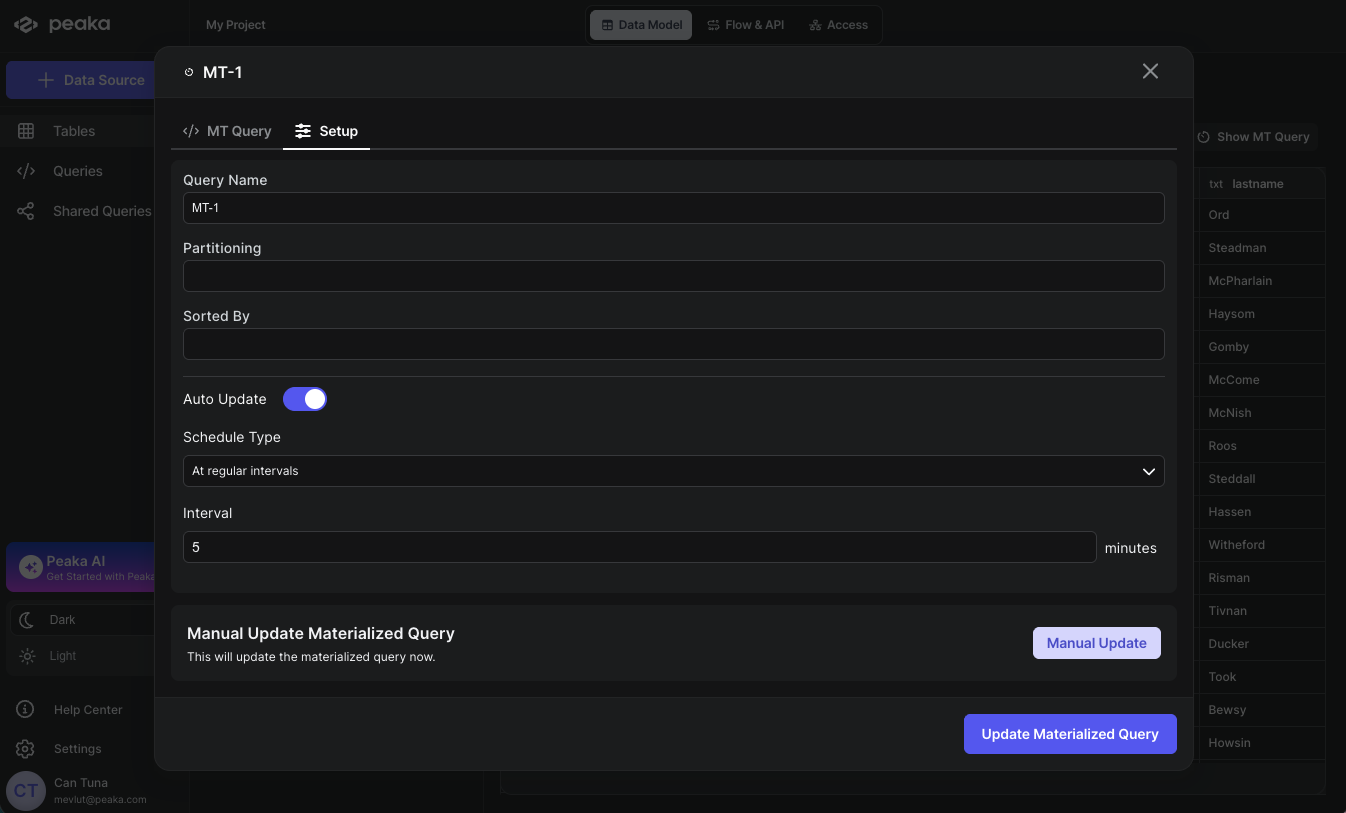Click the Peaka logo icon
This screenshot has height=813, width=1346.
27,25
